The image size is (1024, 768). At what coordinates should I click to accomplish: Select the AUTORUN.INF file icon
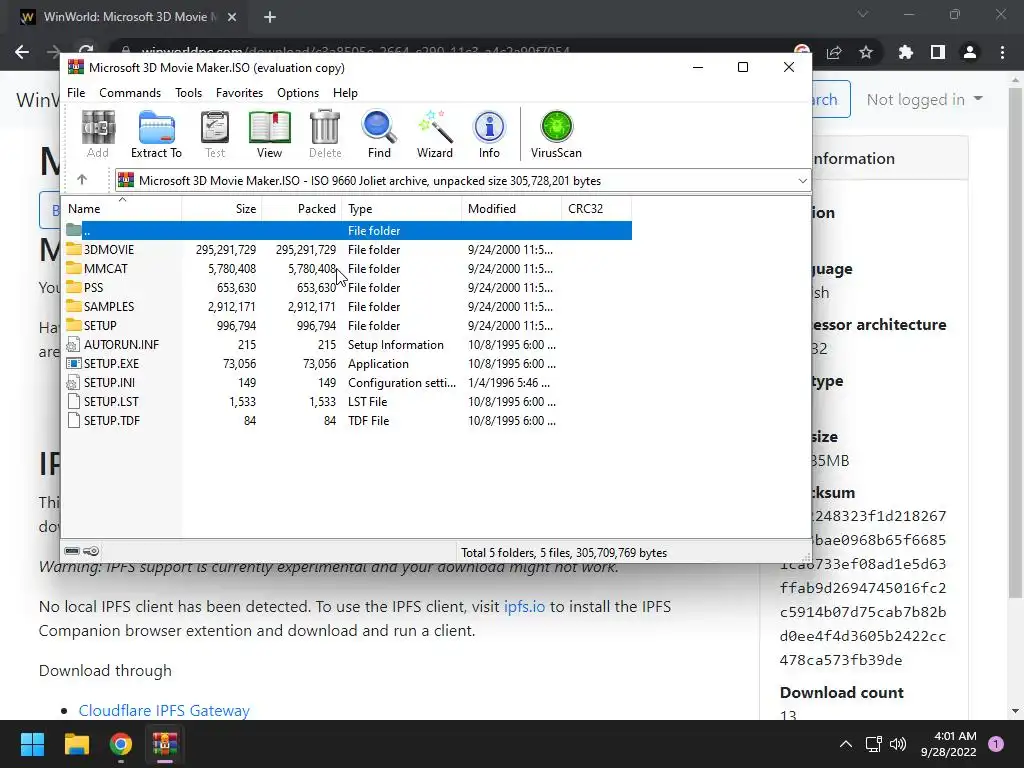74,344
